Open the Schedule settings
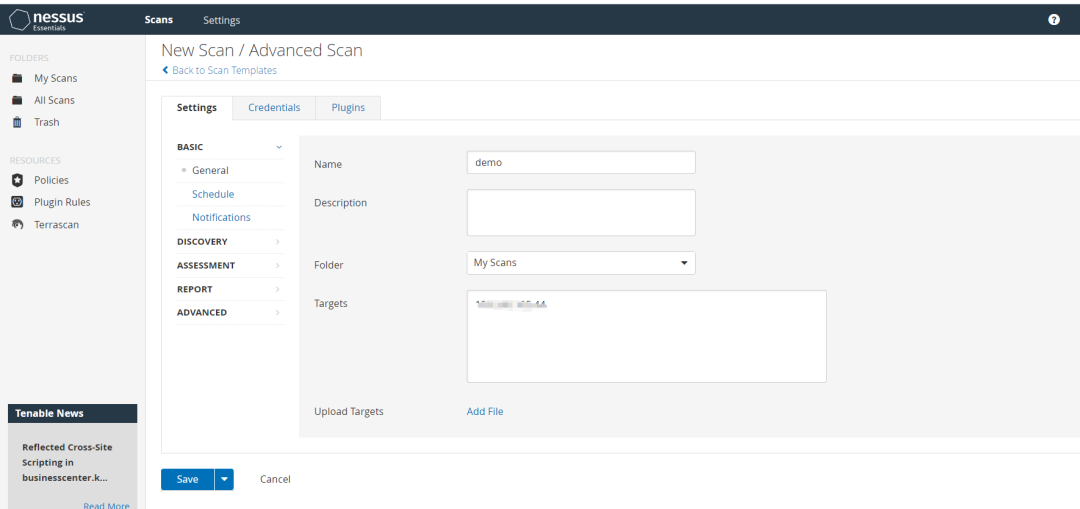The width and height of the screenshot is (1080, 509). click(x=213, y=194)
